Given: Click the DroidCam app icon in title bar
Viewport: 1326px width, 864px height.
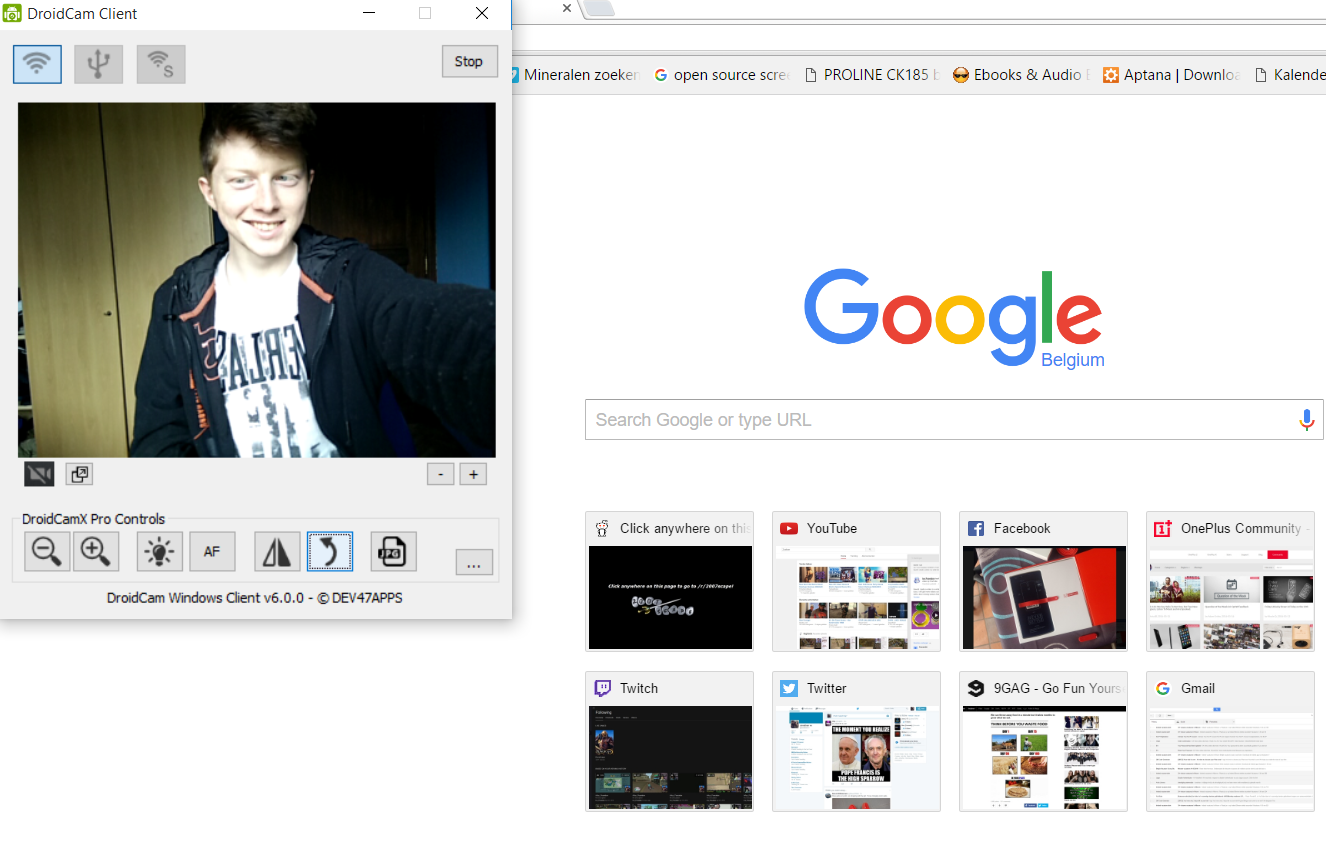Looking at the screenshot, I should 12,14.
